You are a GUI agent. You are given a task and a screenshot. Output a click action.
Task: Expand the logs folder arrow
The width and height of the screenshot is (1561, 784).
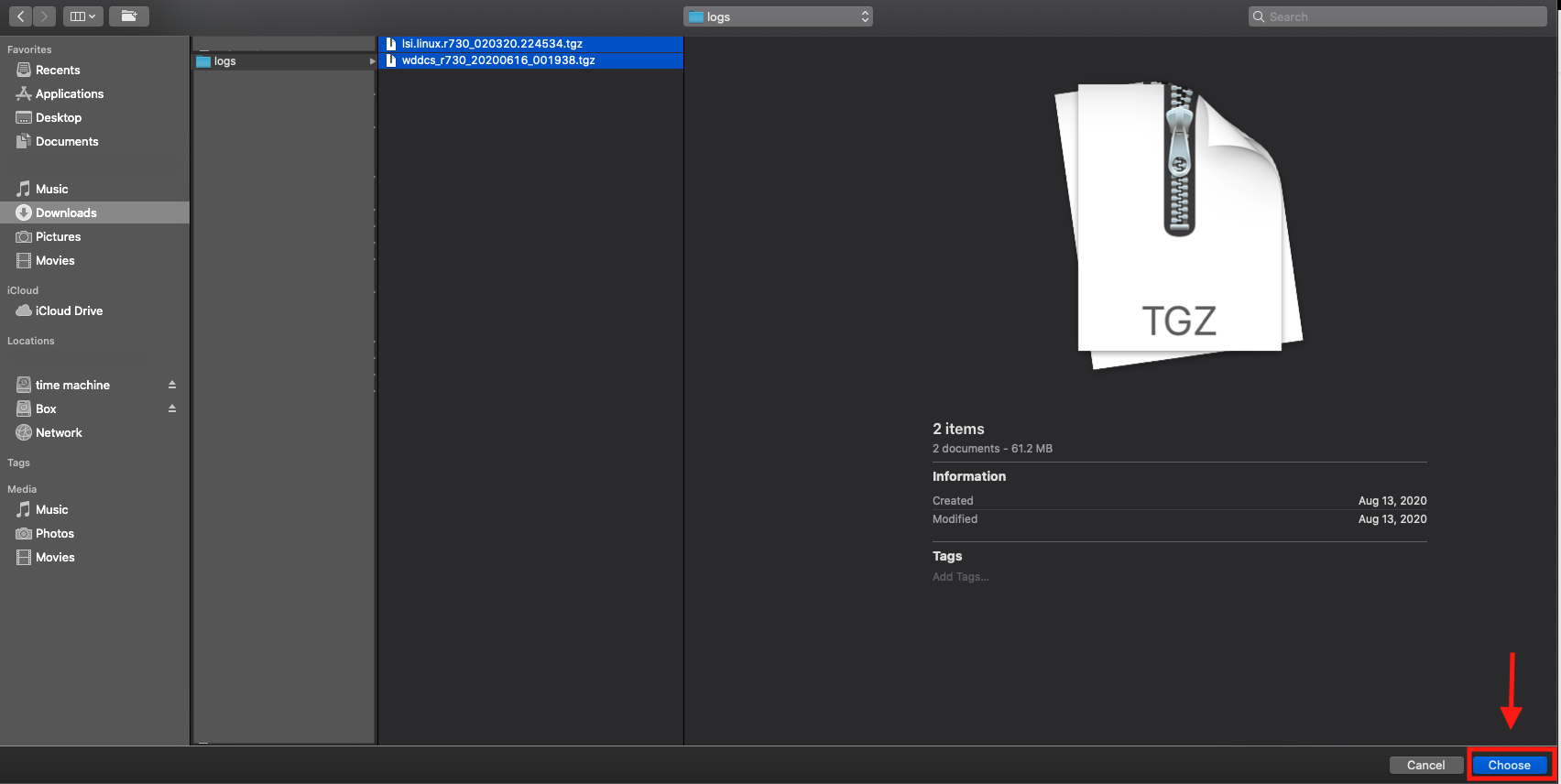pyautogui.click(x=372, y=61)
